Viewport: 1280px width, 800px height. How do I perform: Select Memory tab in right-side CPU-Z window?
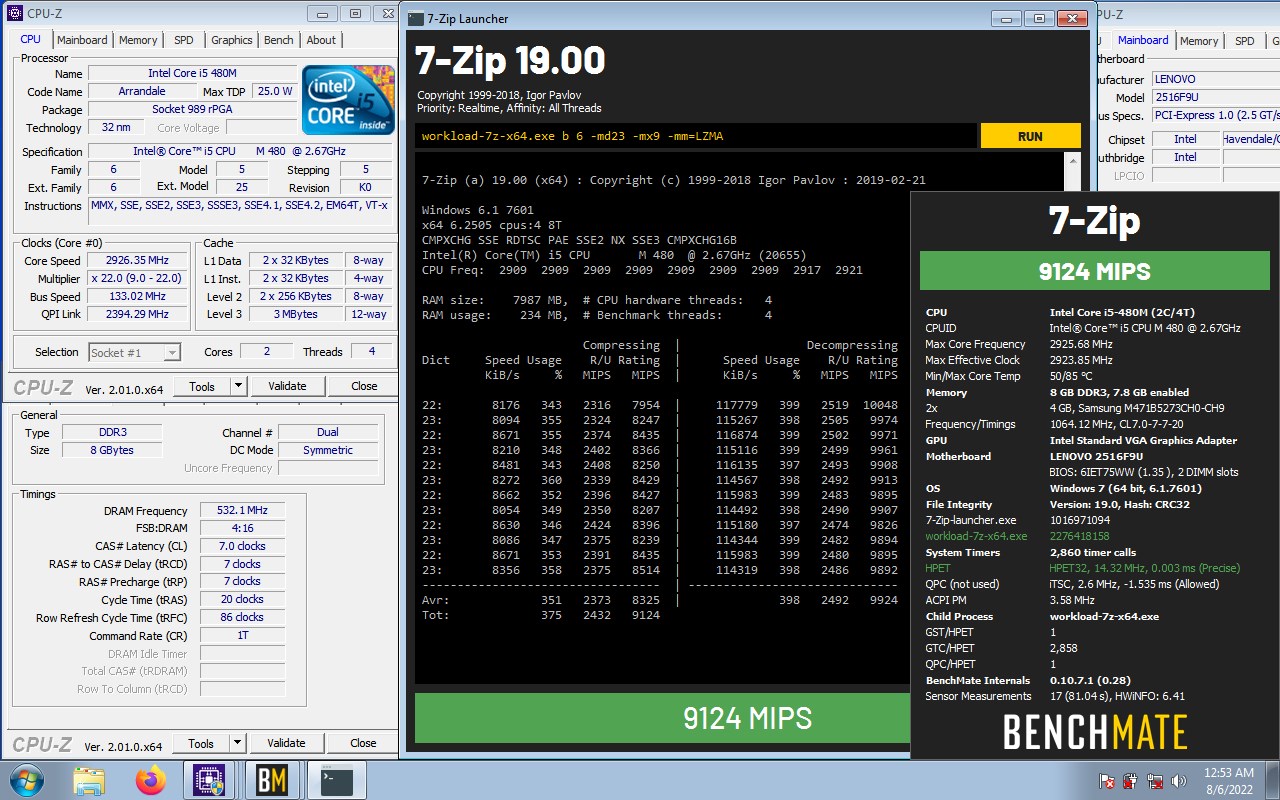pyautogui.click(x=1199, y=41)
